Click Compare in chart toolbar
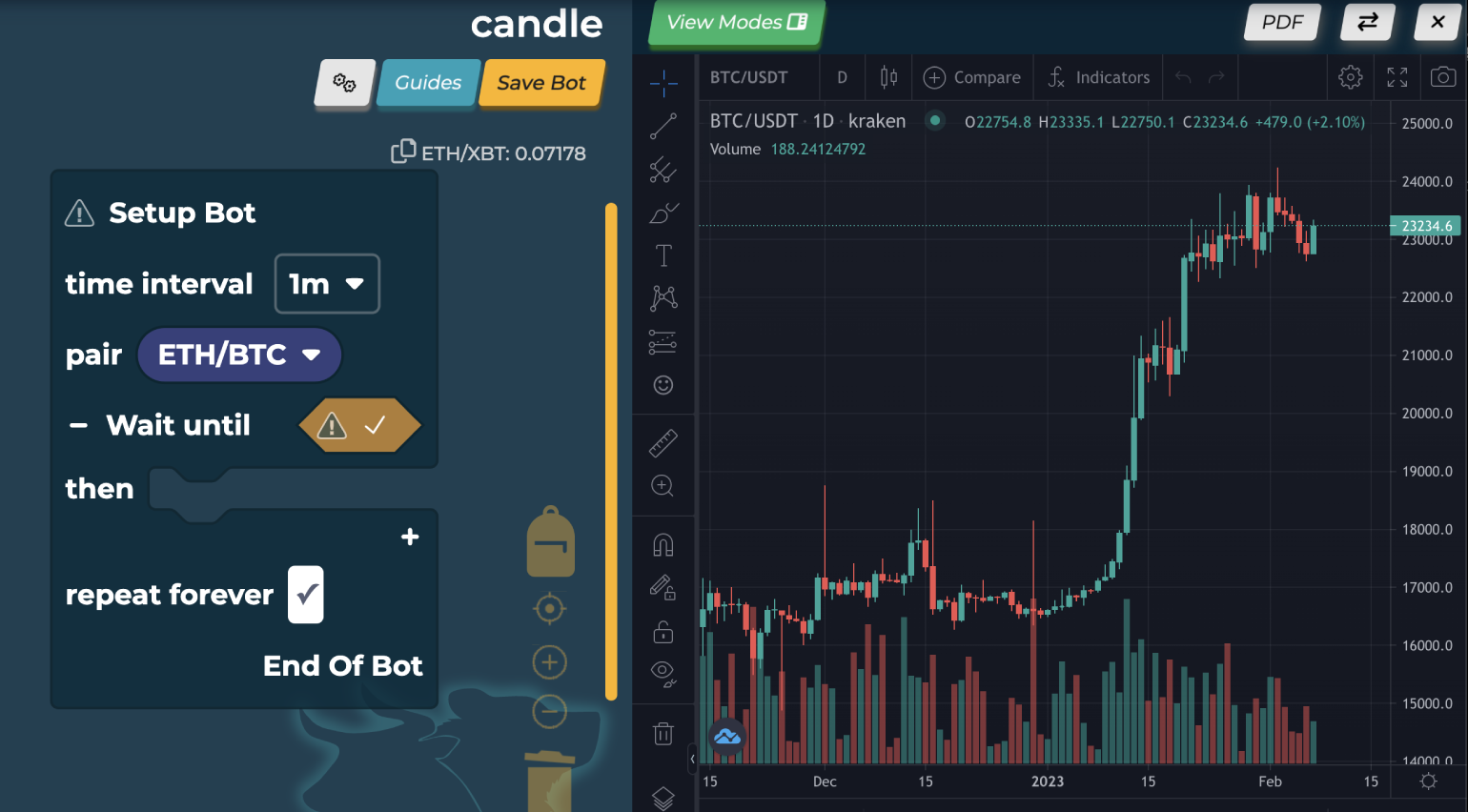Screen dimensions: 1468x812 click(972, 77)
